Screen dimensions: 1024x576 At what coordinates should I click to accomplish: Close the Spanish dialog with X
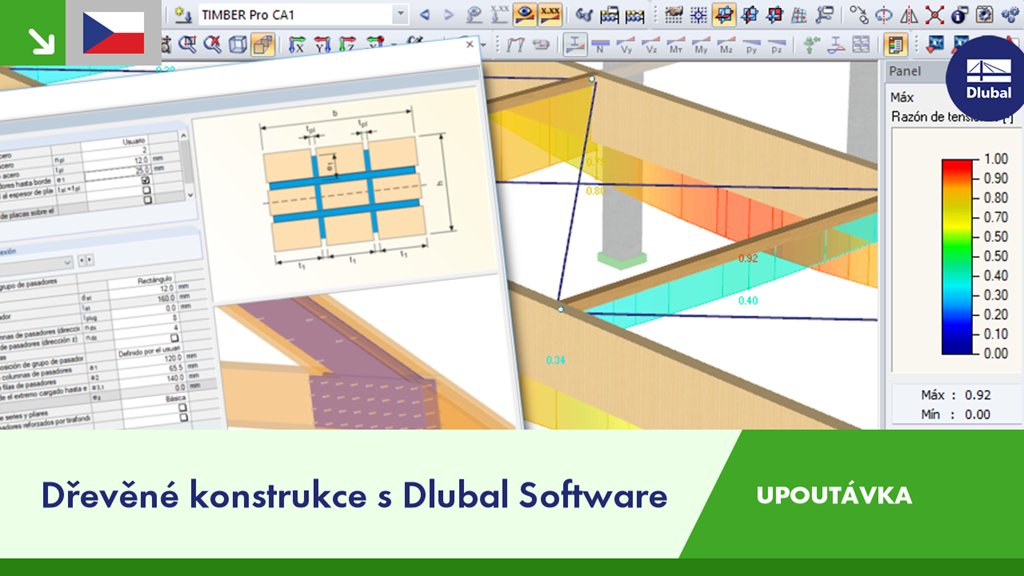pos(470,44)
